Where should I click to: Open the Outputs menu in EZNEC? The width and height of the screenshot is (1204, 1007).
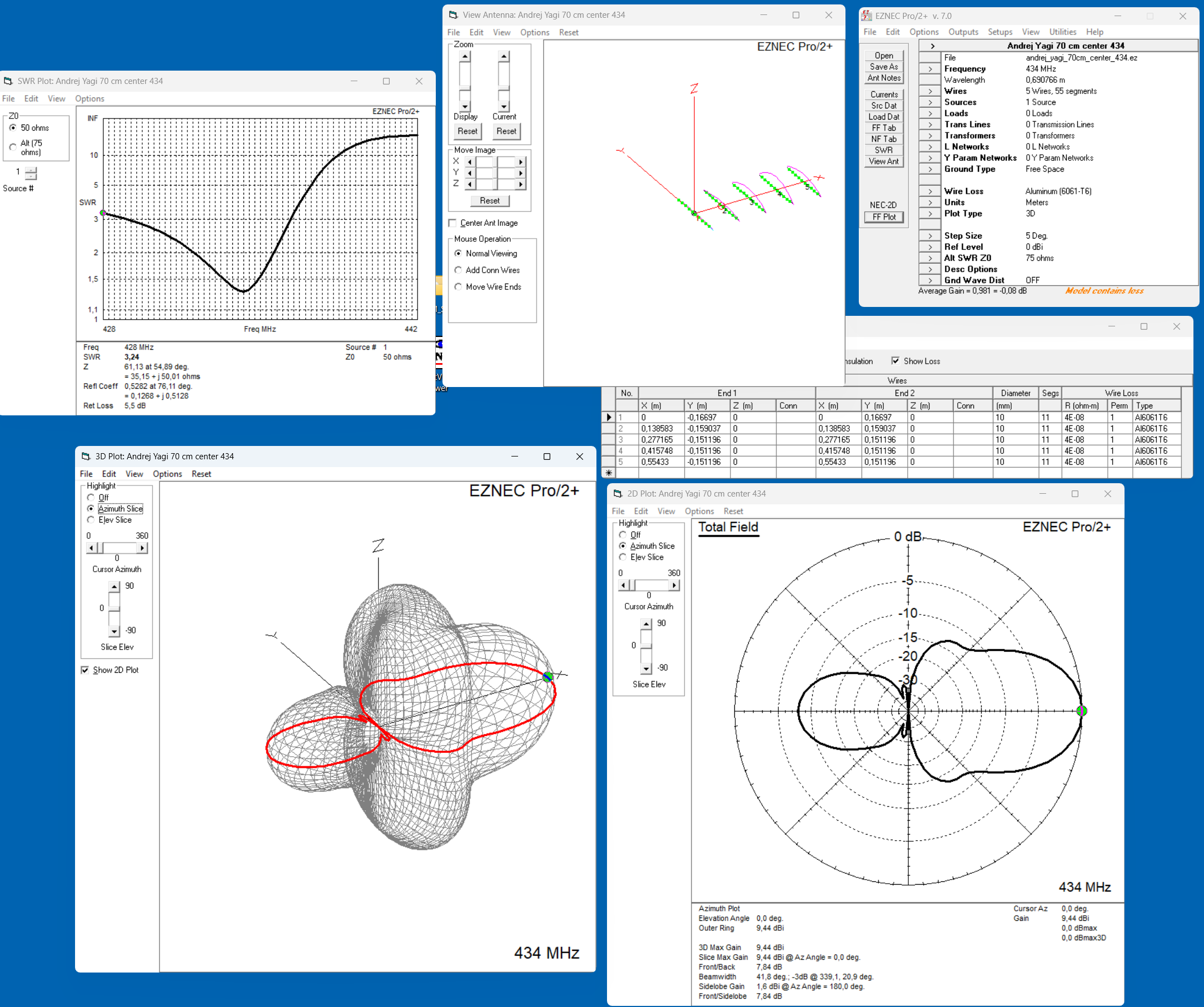click(963, 32)
